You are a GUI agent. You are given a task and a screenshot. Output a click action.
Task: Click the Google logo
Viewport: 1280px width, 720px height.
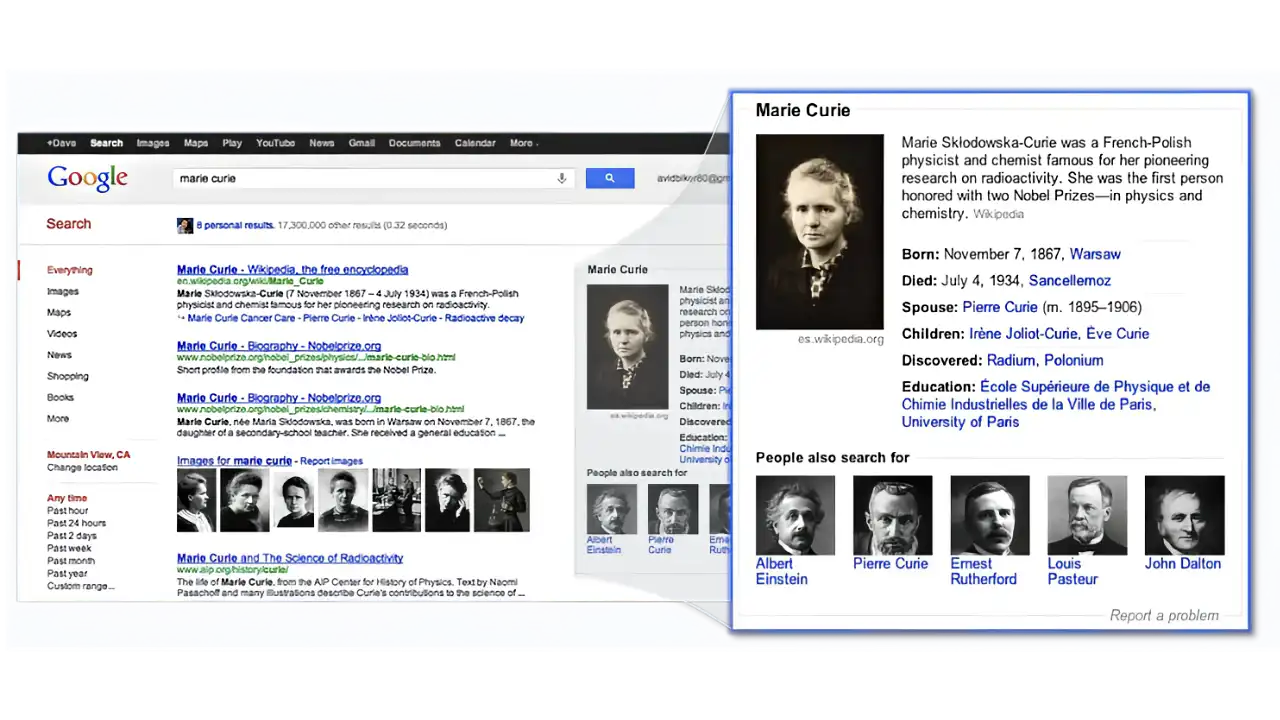pos(88,178)
